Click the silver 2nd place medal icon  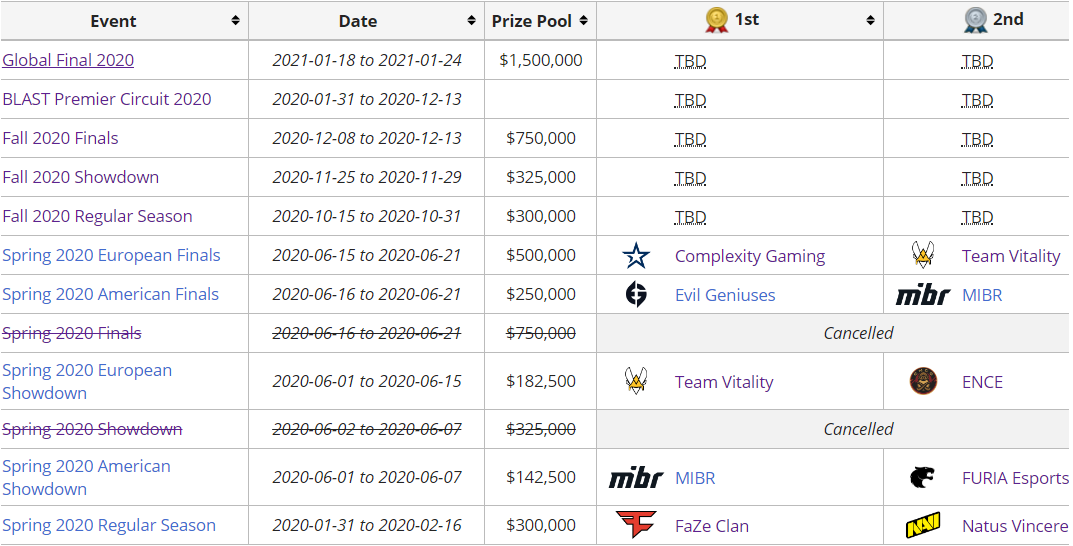click(976, 20)
